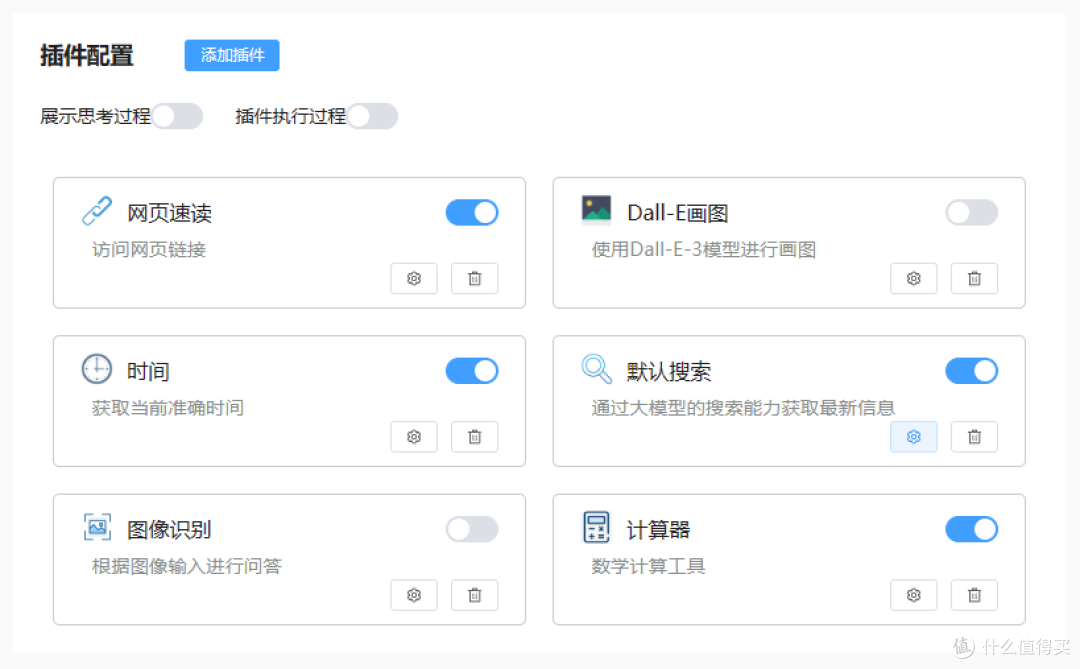The height and width of the screenshot is (669, 1080).
Task: Turn off the 默认搜索 plugin switch
Action: pyautogui.click(x=971, y=371)
